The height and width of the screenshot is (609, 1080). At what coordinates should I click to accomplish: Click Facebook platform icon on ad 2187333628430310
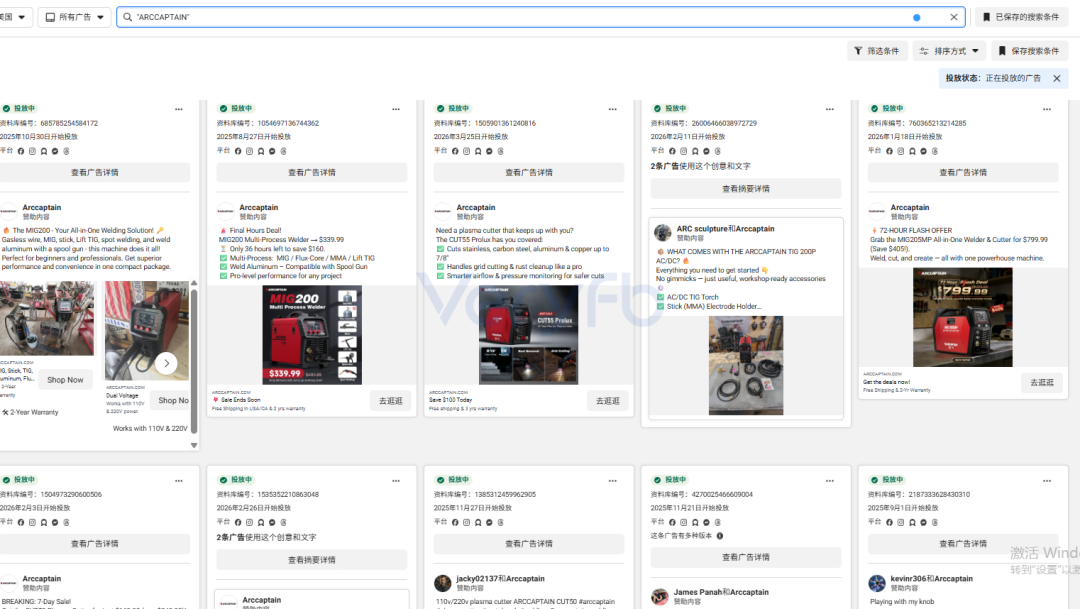(889, 522)
